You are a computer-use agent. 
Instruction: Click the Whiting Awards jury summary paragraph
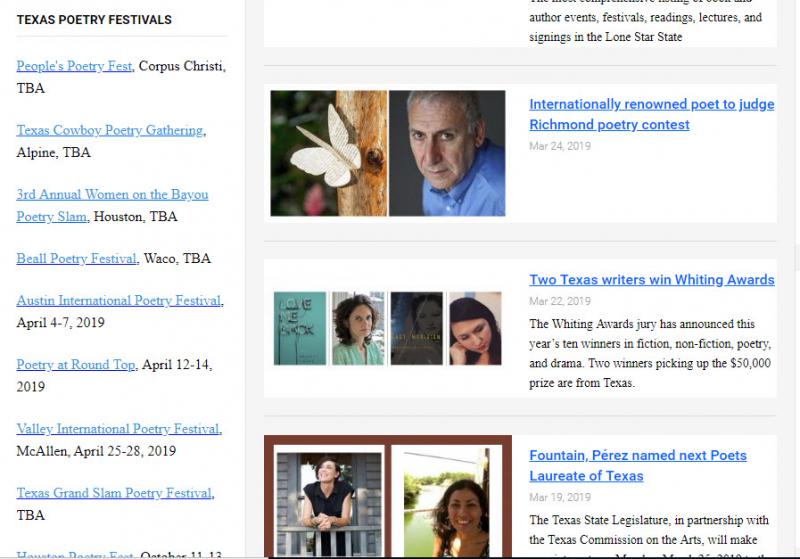coord(651,353)
